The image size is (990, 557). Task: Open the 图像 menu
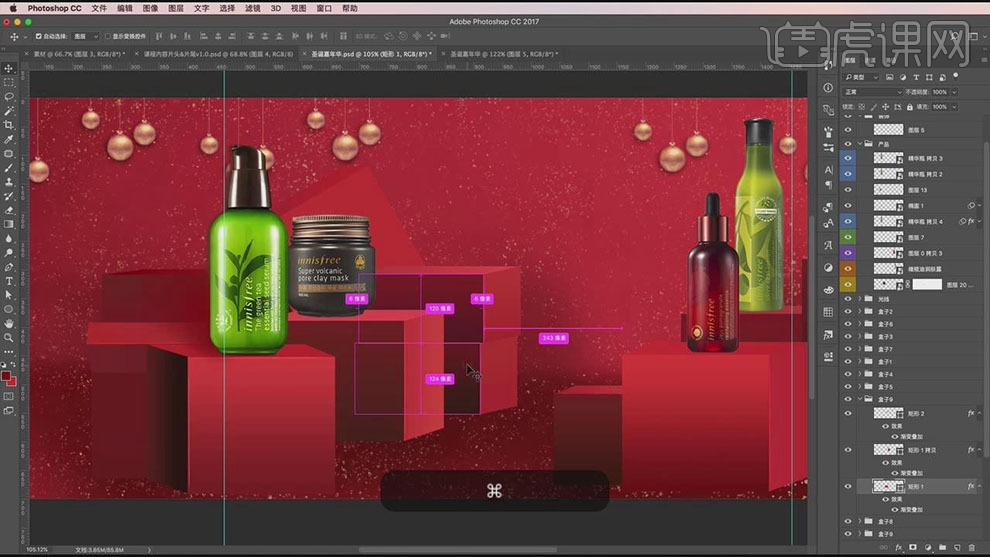[150, 8]
